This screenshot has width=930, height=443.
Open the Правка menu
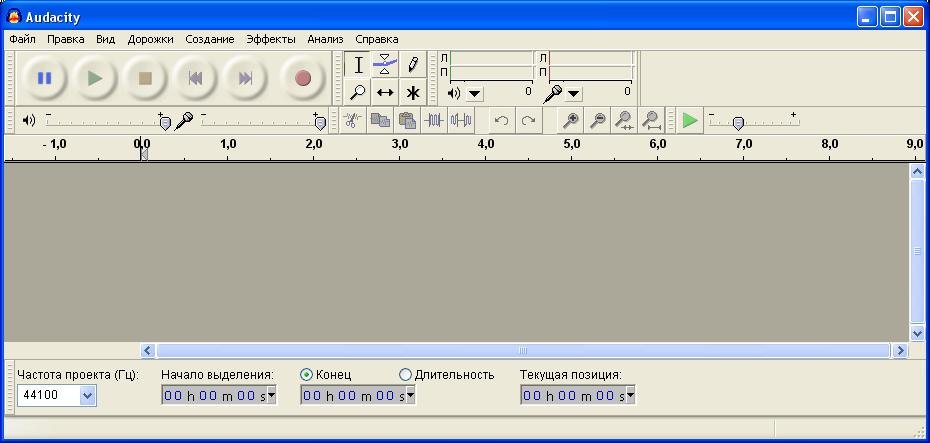[65, 39]
